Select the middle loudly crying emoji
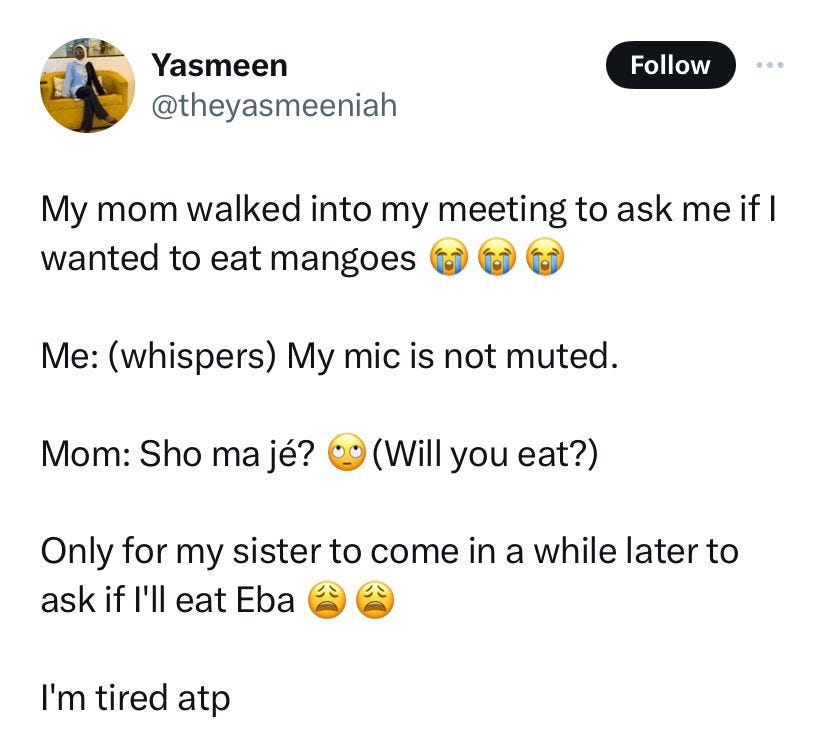 click(x=497, y=258)
